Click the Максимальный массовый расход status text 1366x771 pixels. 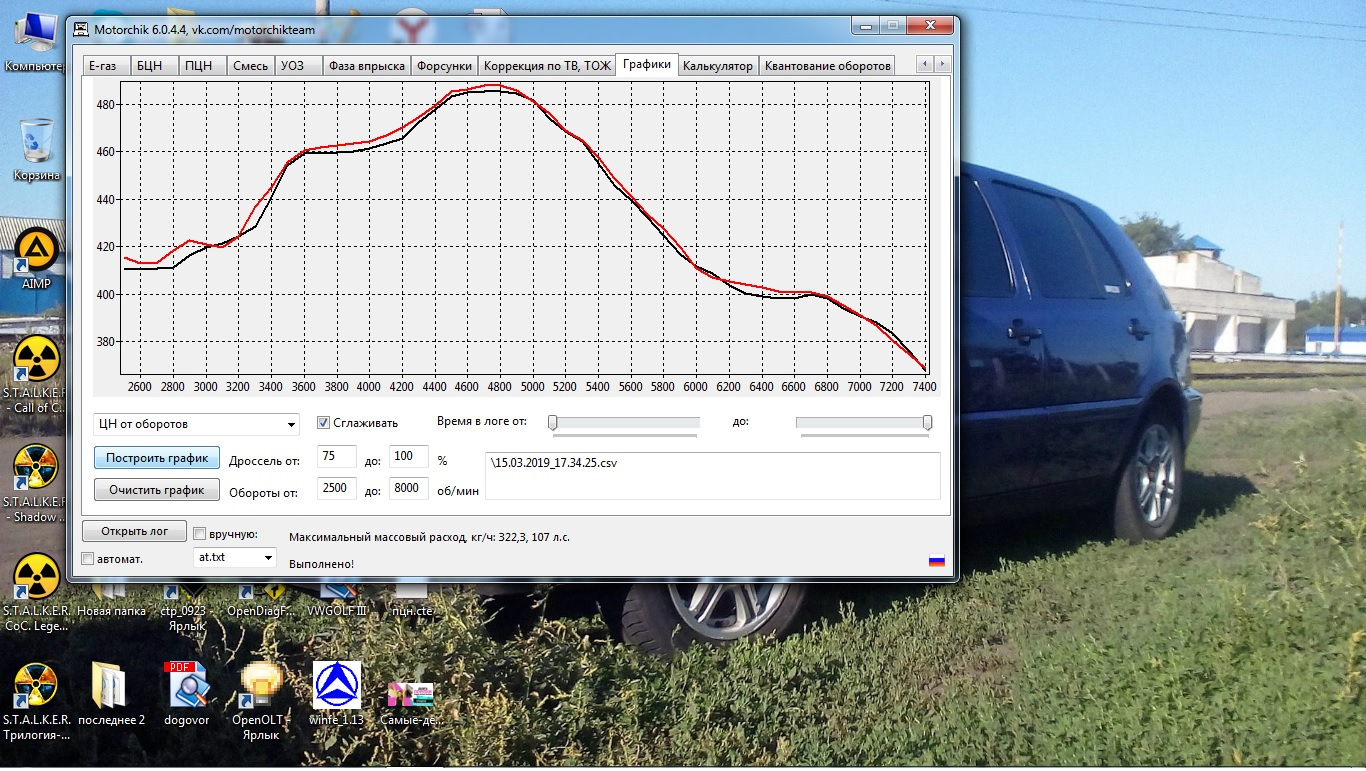(429, 537)
